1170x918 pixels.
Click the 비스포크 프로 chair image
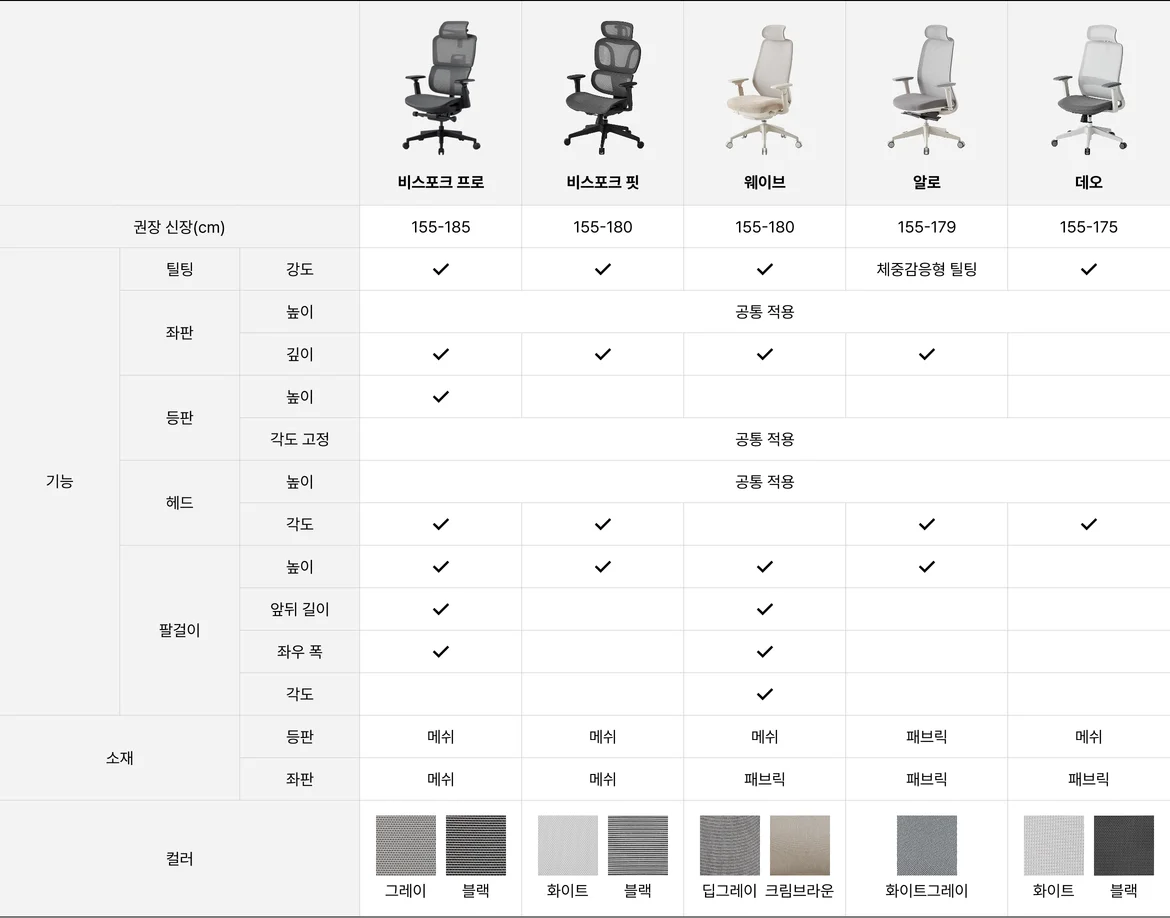click(440, 87)
